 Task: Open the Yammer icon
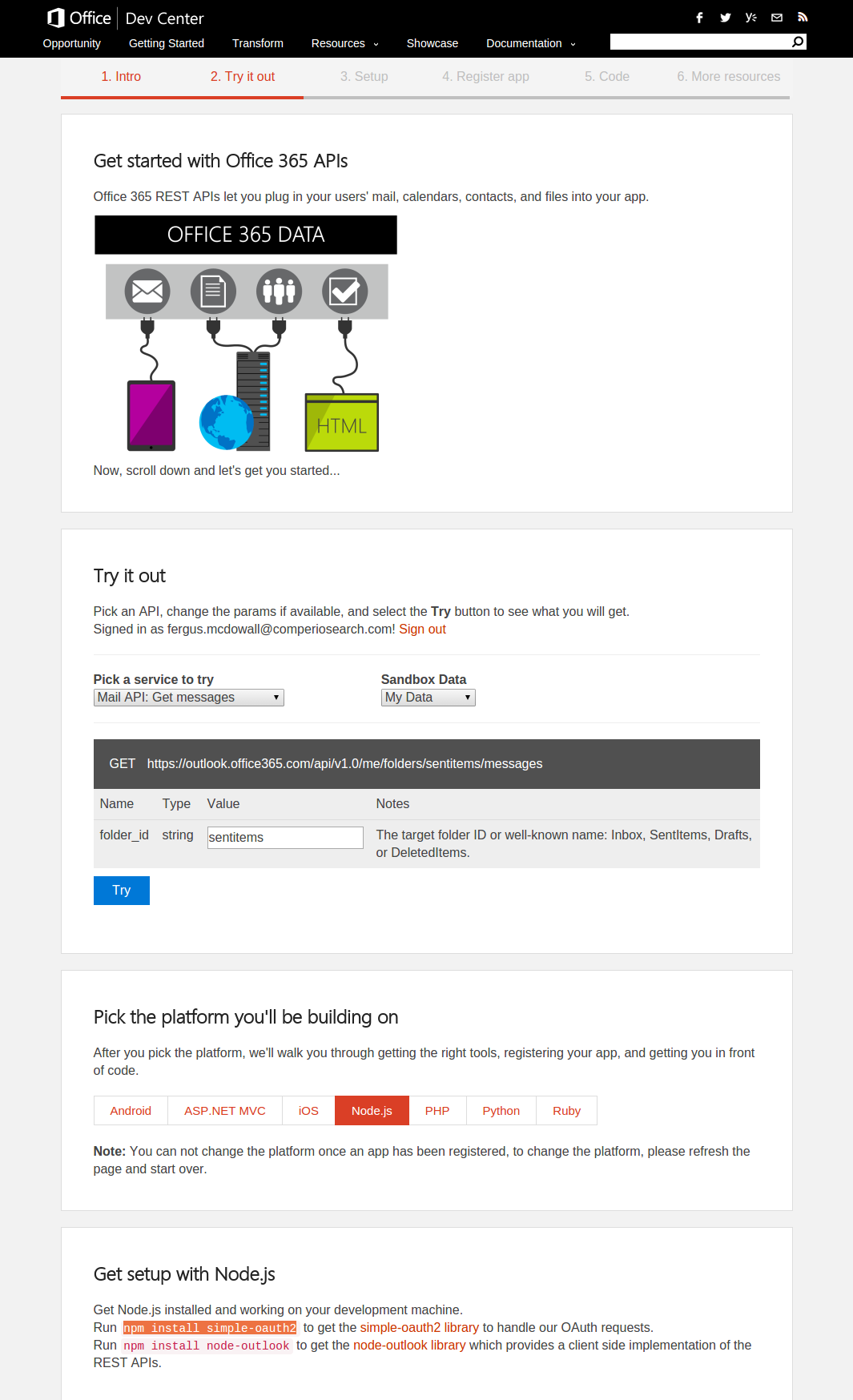750,17
